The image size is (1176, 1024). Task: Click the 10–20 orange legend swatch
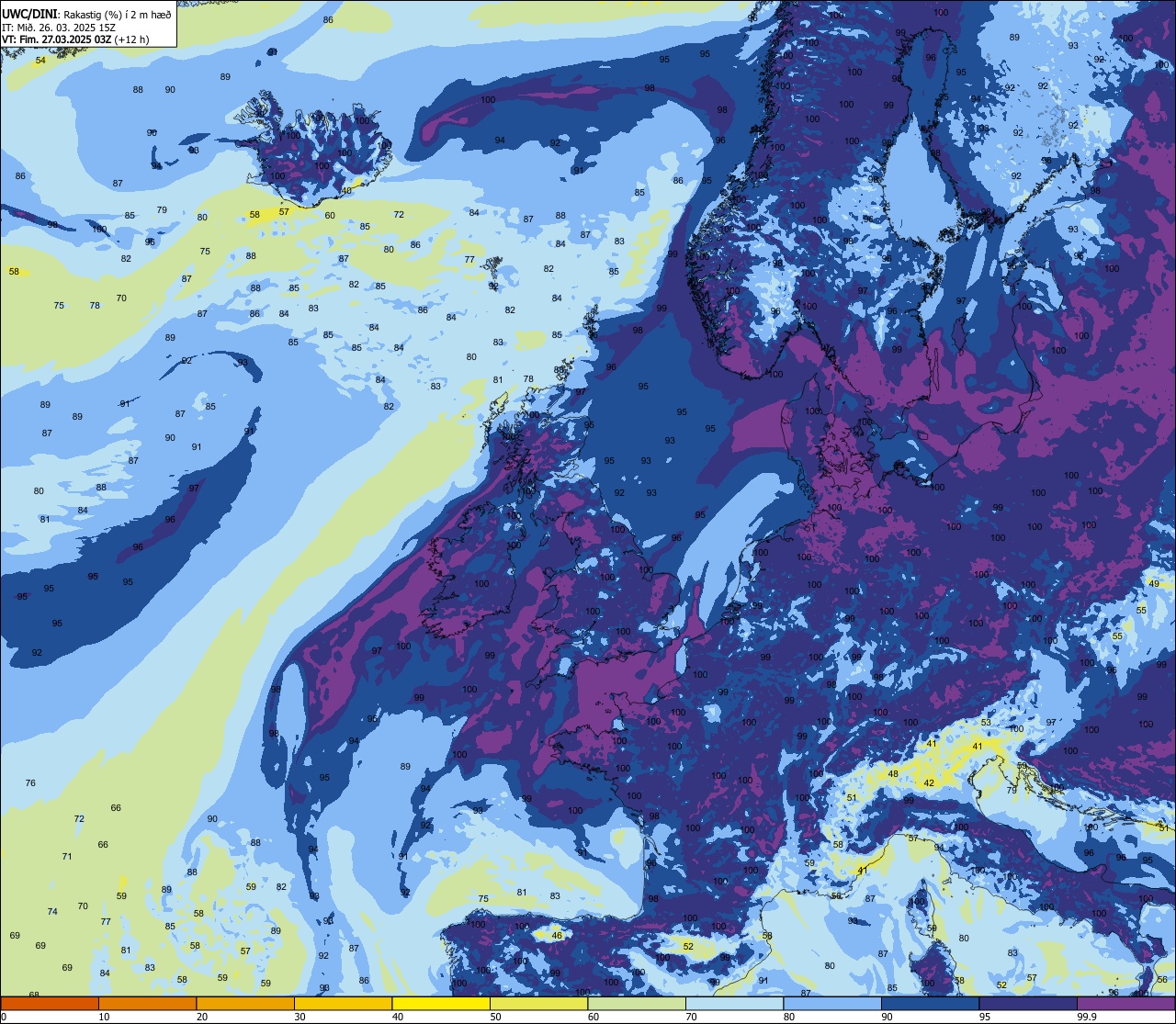pos(147,1003)
